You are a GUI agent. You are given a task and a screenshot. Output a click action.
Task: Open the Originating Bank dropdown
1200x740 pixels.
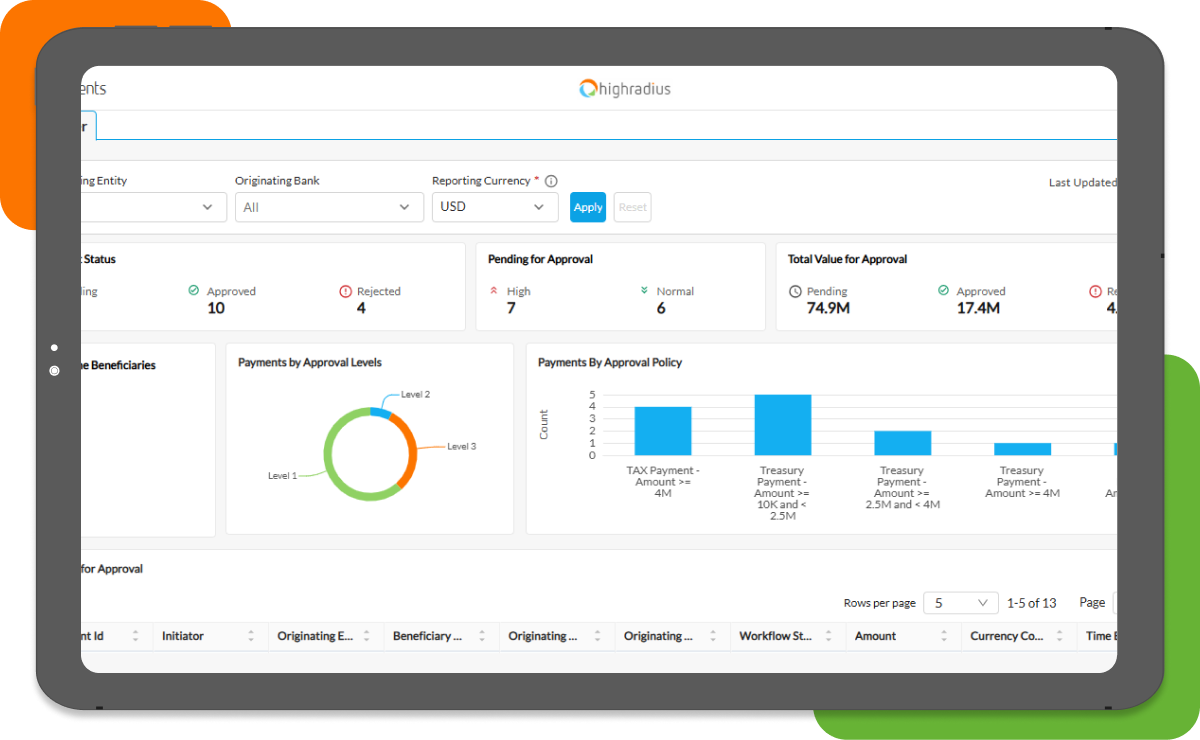(x=329, y=207)
